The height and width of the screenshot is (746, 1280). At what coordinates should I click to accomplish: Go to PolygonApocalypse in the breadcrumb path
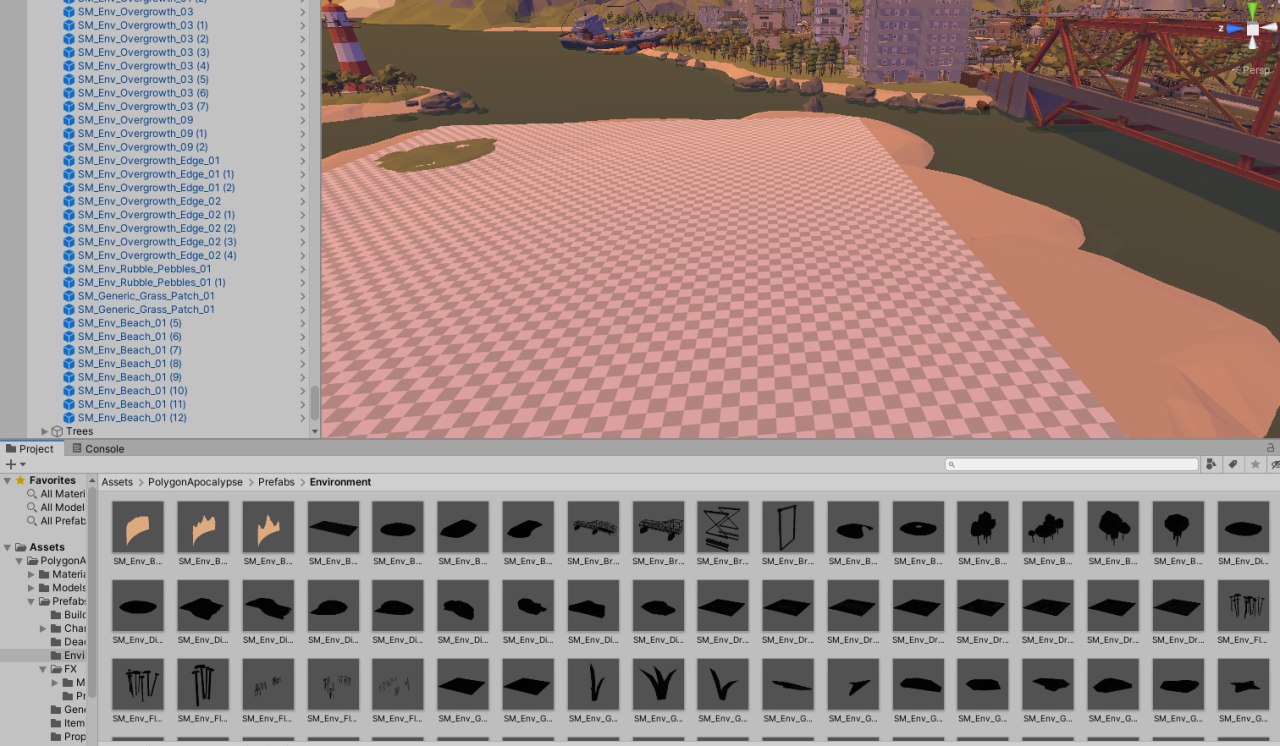(195, 482)
